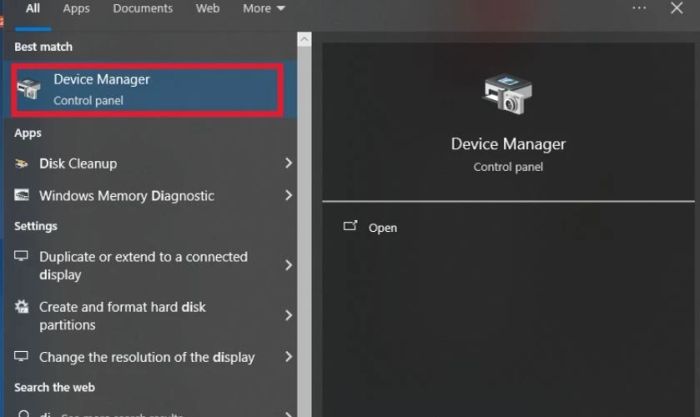Expand the Create and format partitions chevron
The image size is (700, 417).
tap(288, 315)
